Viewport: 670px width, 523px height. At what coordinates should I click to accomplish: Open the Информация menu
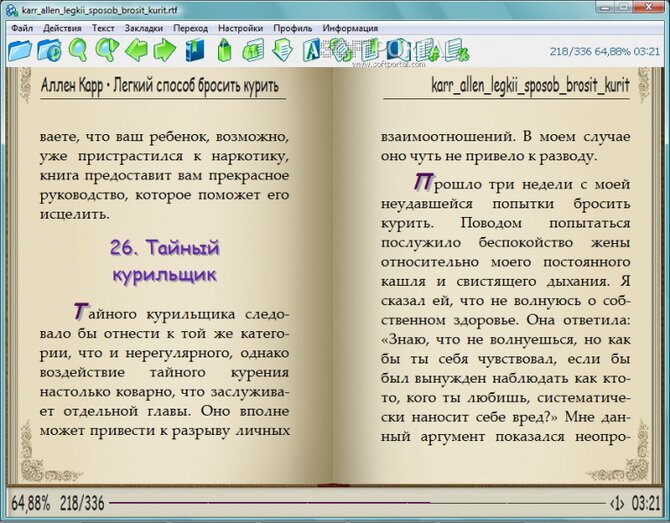pos(350,28)
